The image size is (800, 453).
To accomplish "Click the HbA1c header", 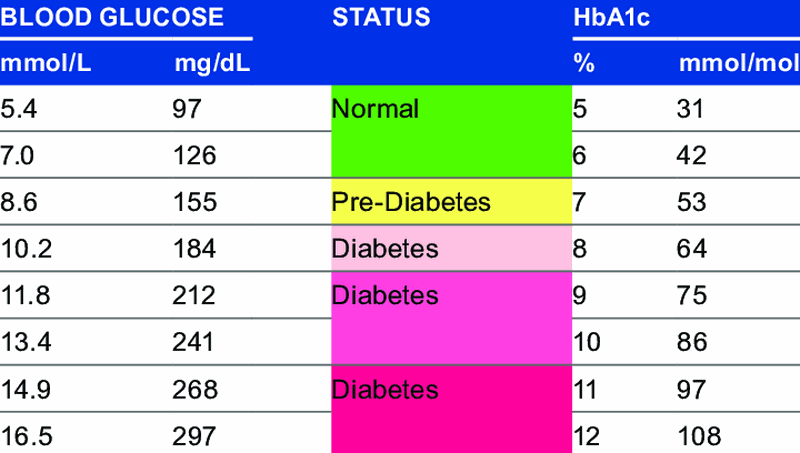I will (607, 17).
